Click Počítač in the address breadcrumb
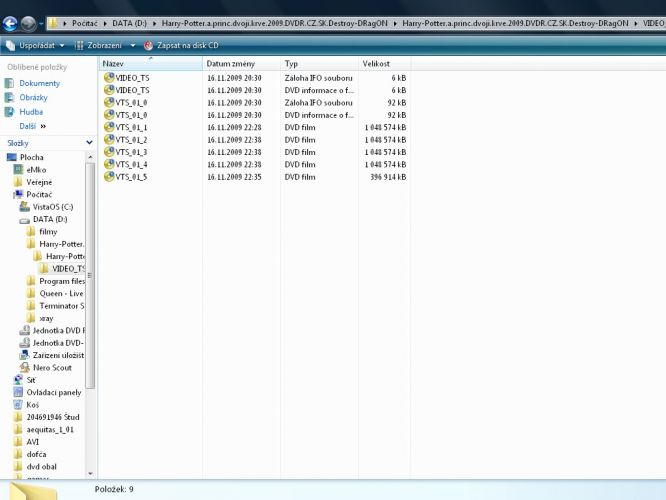 click(x=85, y=23)
